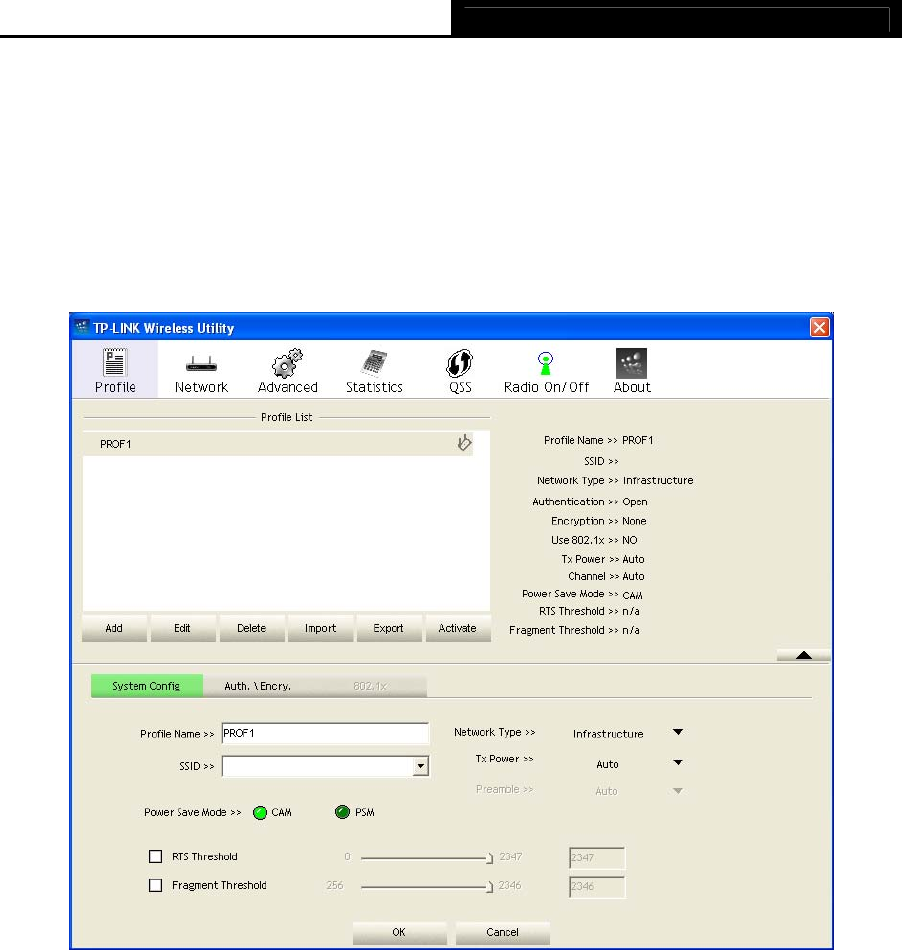Collapse the lower panel with the up arrow
902x950 pixels.
click(x=803, y=655)
